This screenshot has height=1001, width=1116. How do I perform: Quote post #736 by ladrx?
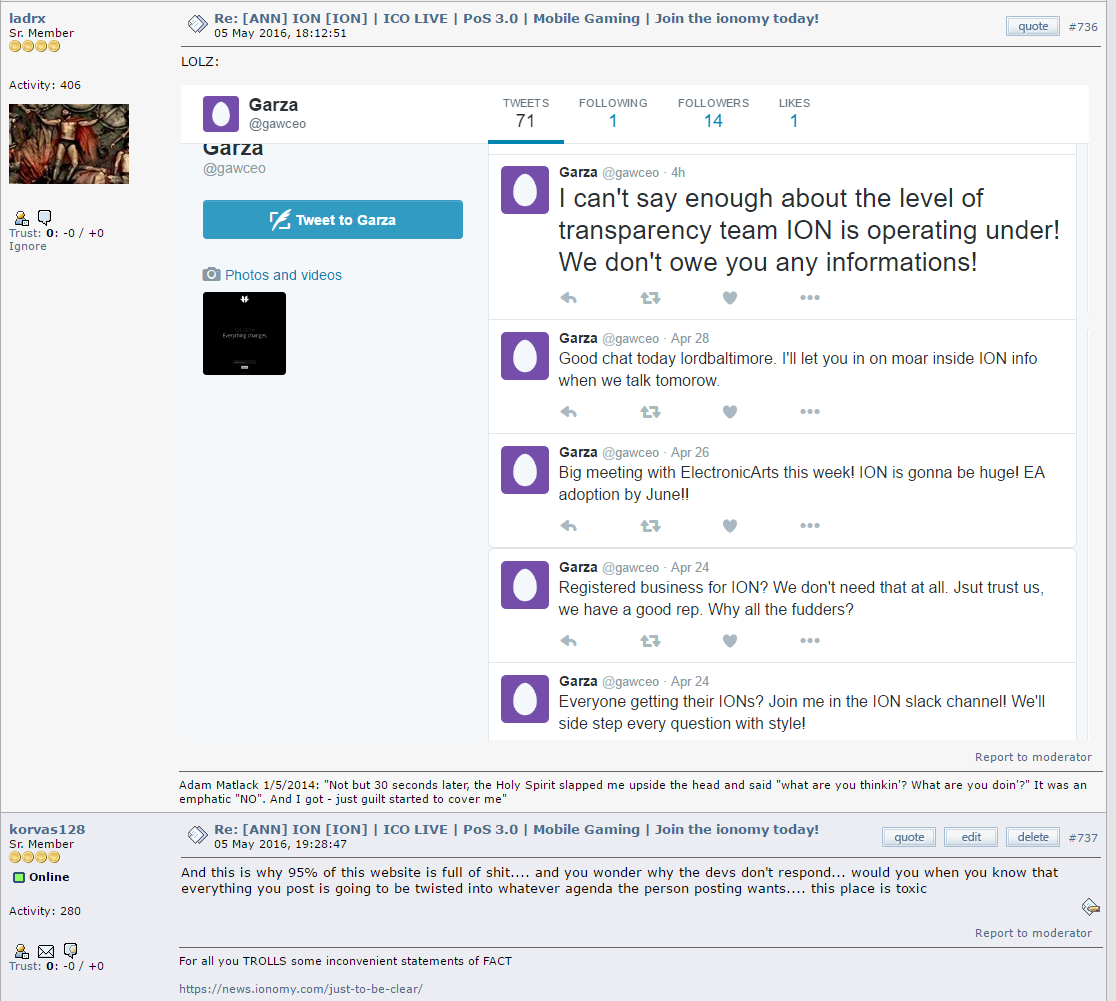point(1033,26)
